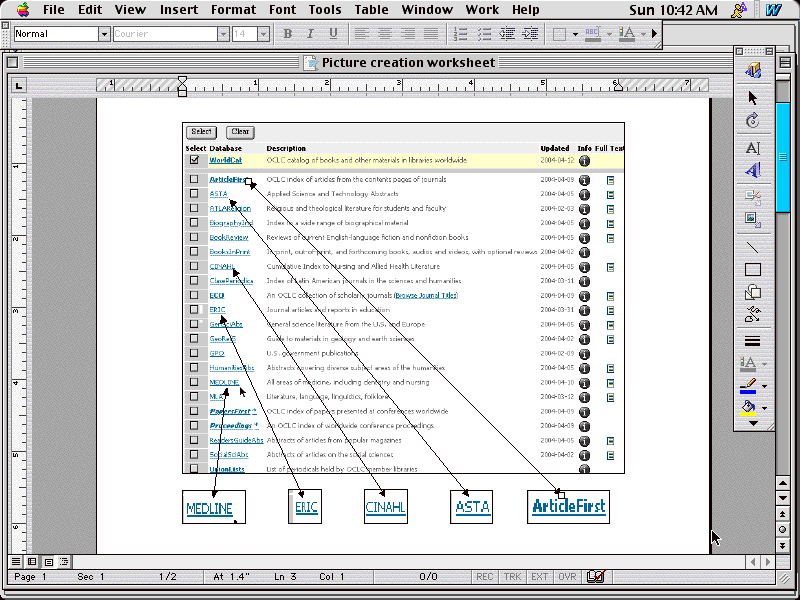
Task: Select the Line drawing tool
Action: [753, 247]
